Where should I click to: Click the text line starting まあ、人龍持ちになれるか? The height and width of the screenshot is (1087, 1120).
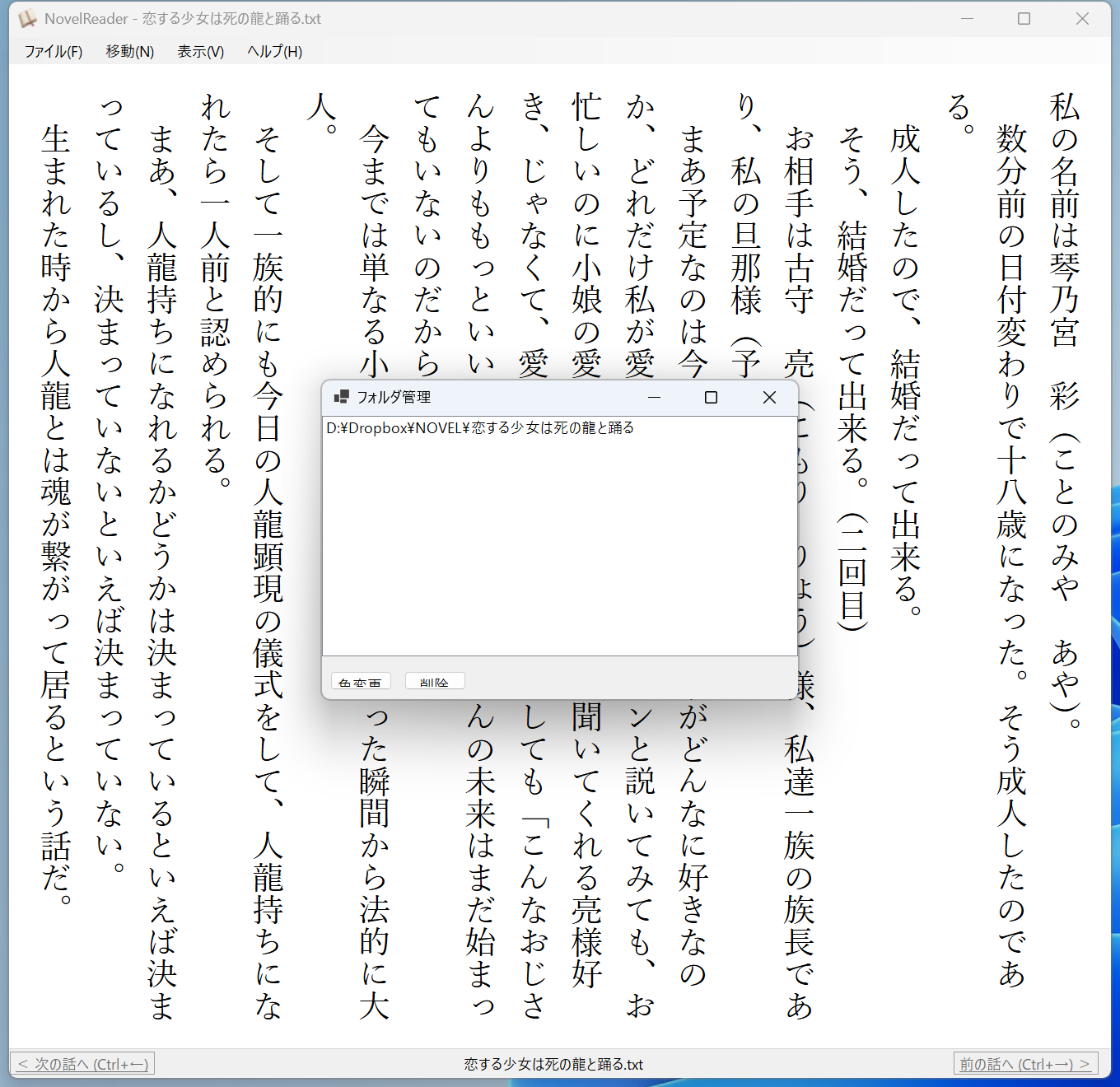point(162,572)
